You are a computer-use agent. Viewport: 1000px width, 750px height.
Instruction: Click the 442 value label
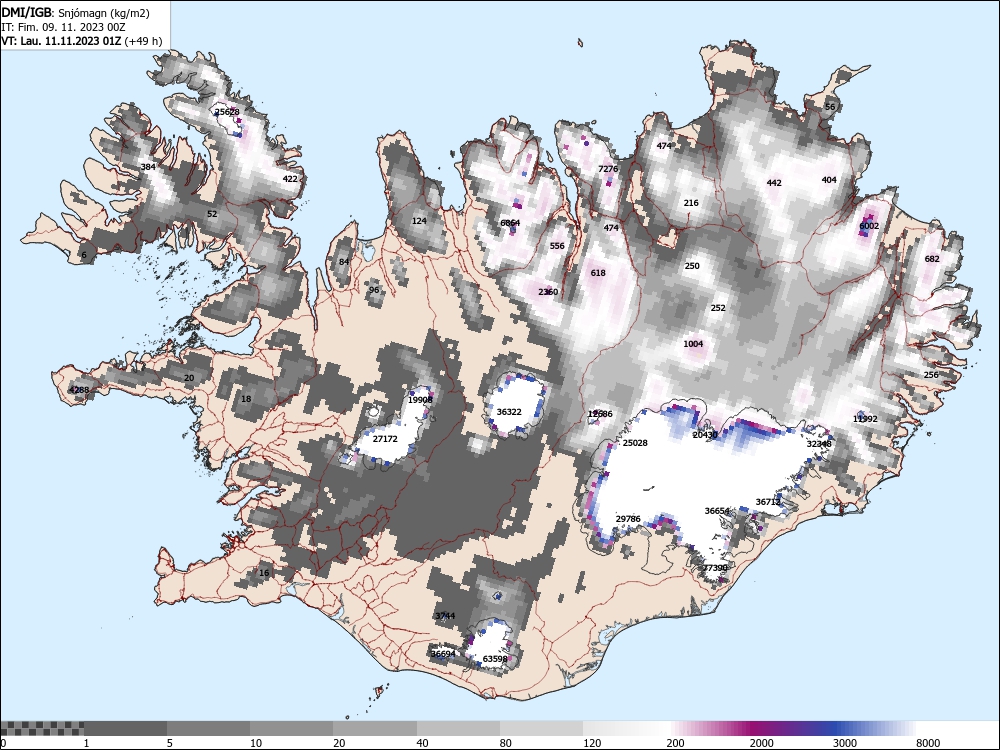click(774, 182)
